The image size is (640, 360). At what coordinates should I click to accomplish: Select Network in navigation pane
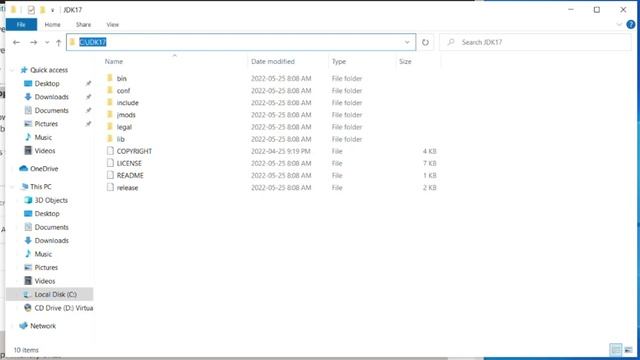coord(43,326)
